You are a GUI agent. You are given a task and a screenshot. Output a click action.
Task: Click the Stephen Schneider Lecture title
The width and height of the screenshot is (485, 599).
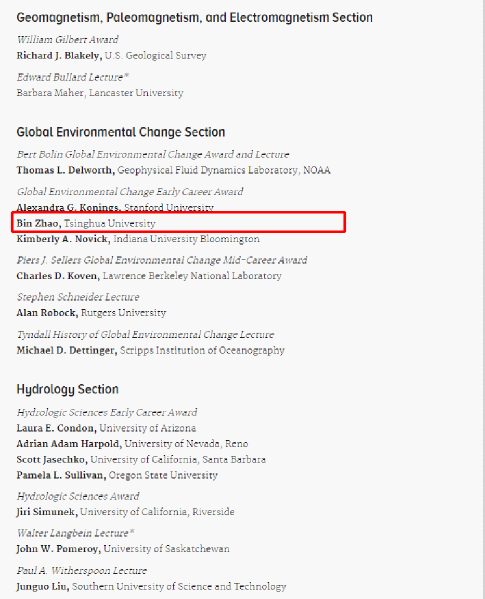(78, 297)
